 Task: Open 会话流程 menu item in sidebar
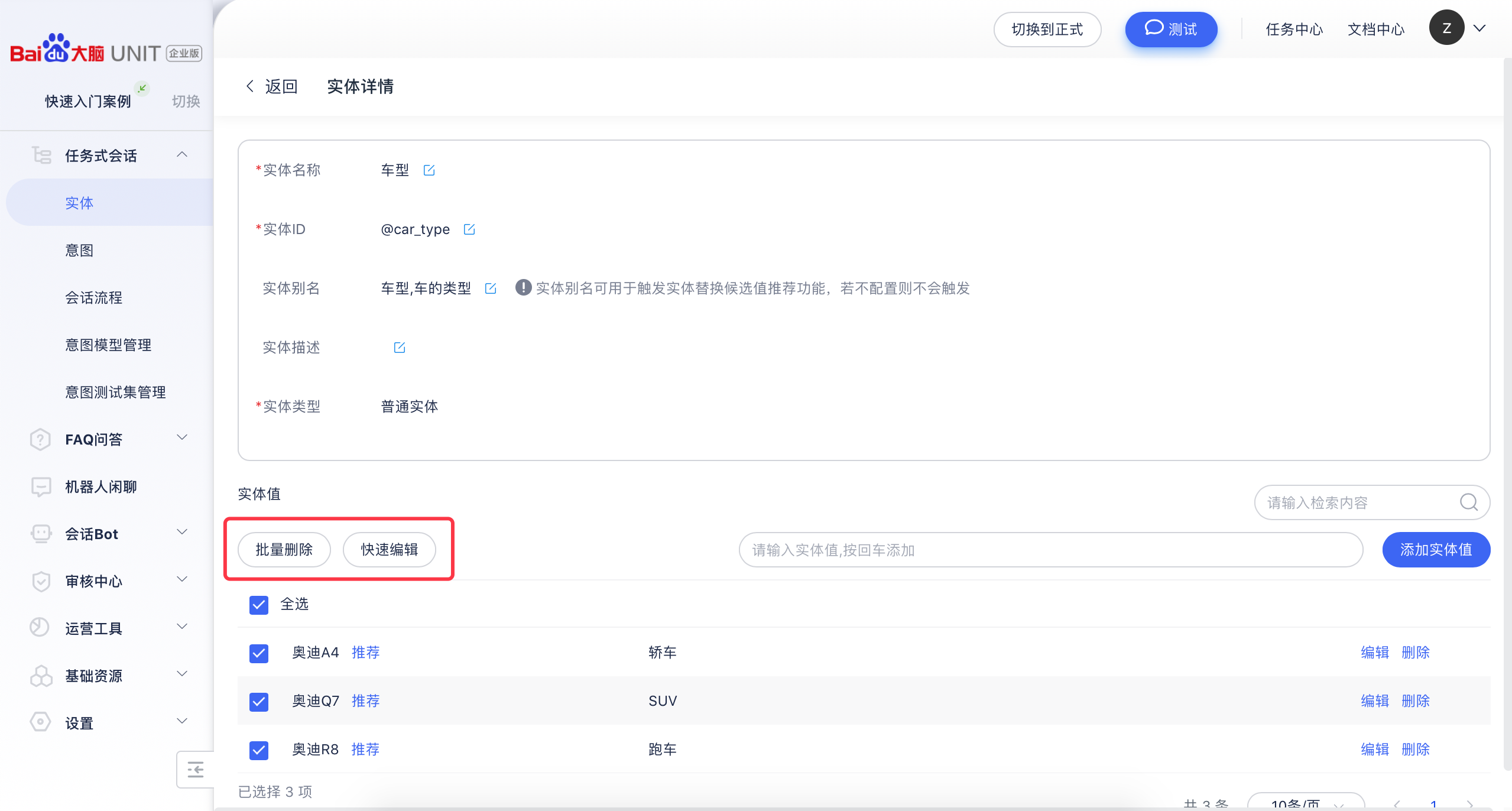click(x=93, y=297)
